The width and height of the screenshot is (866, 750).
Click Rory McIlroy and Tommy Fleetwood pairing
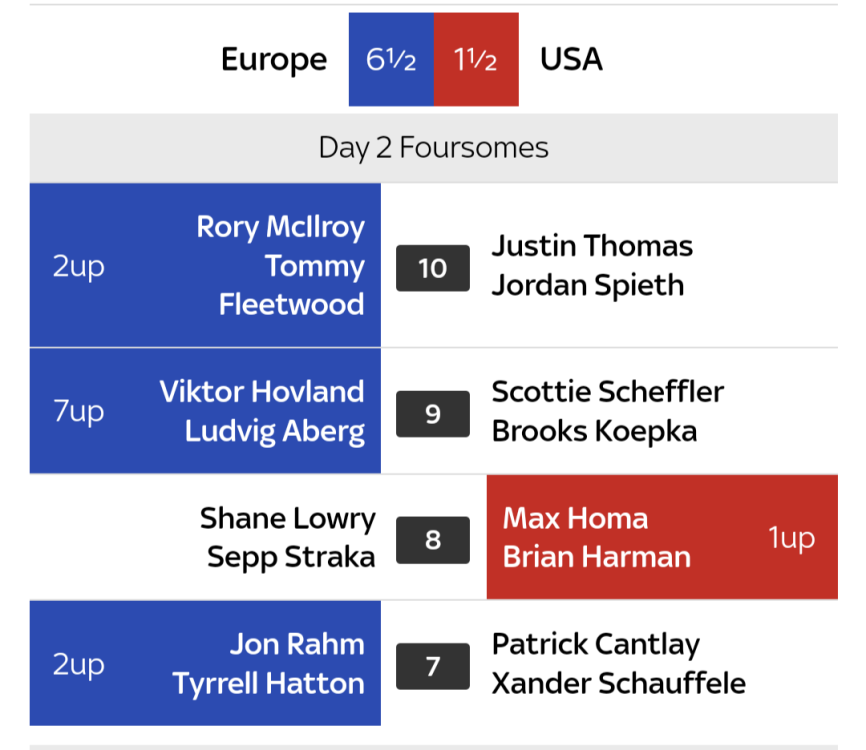point(280,266)
